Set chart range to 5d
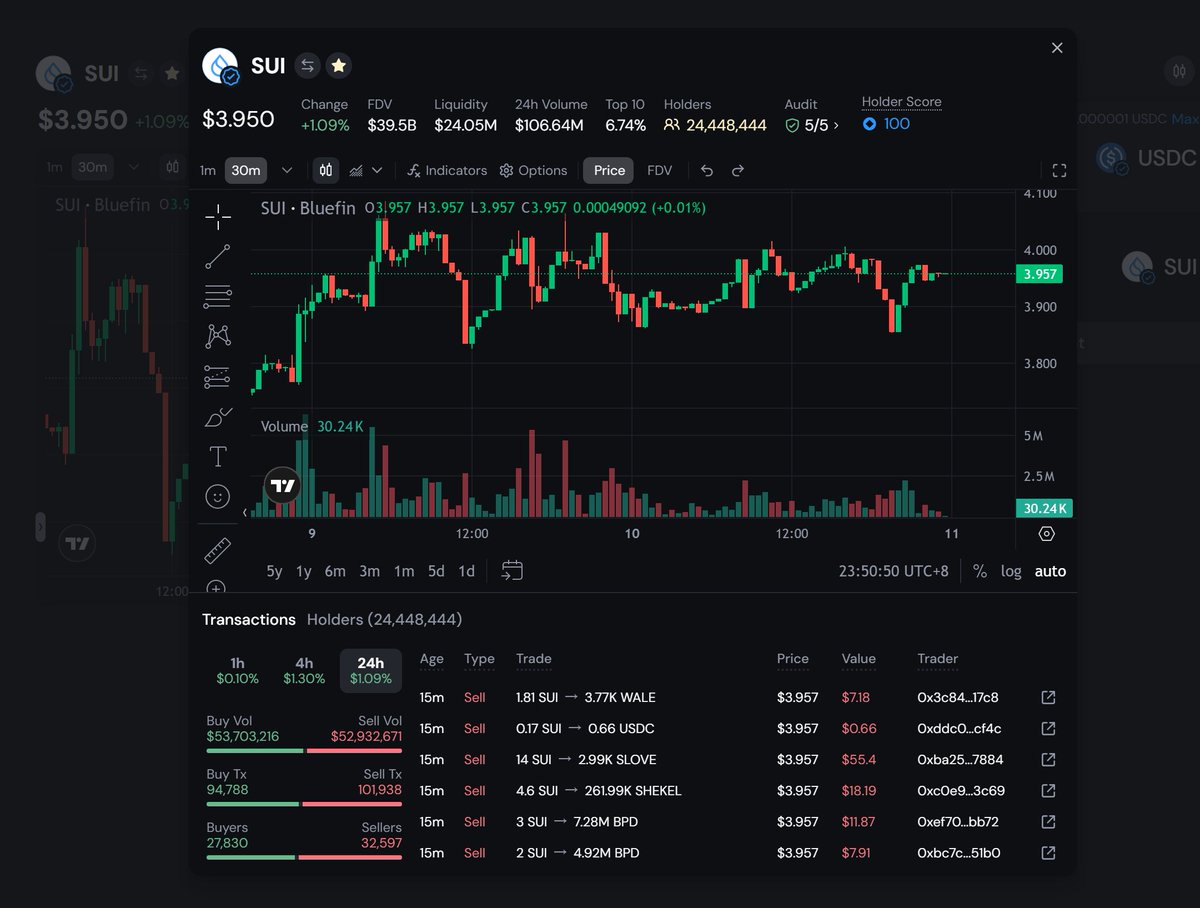Image resolution: width=1200 pixels, height=908 pixels. pos(436,571)
